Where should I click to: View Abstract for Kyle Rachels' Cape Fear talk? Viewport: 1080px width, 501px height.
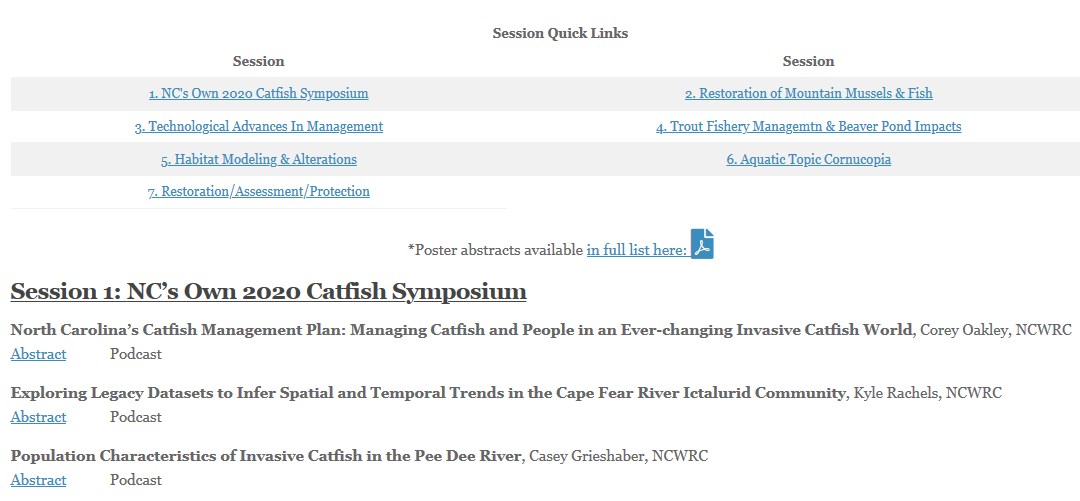tap(39, 417)
